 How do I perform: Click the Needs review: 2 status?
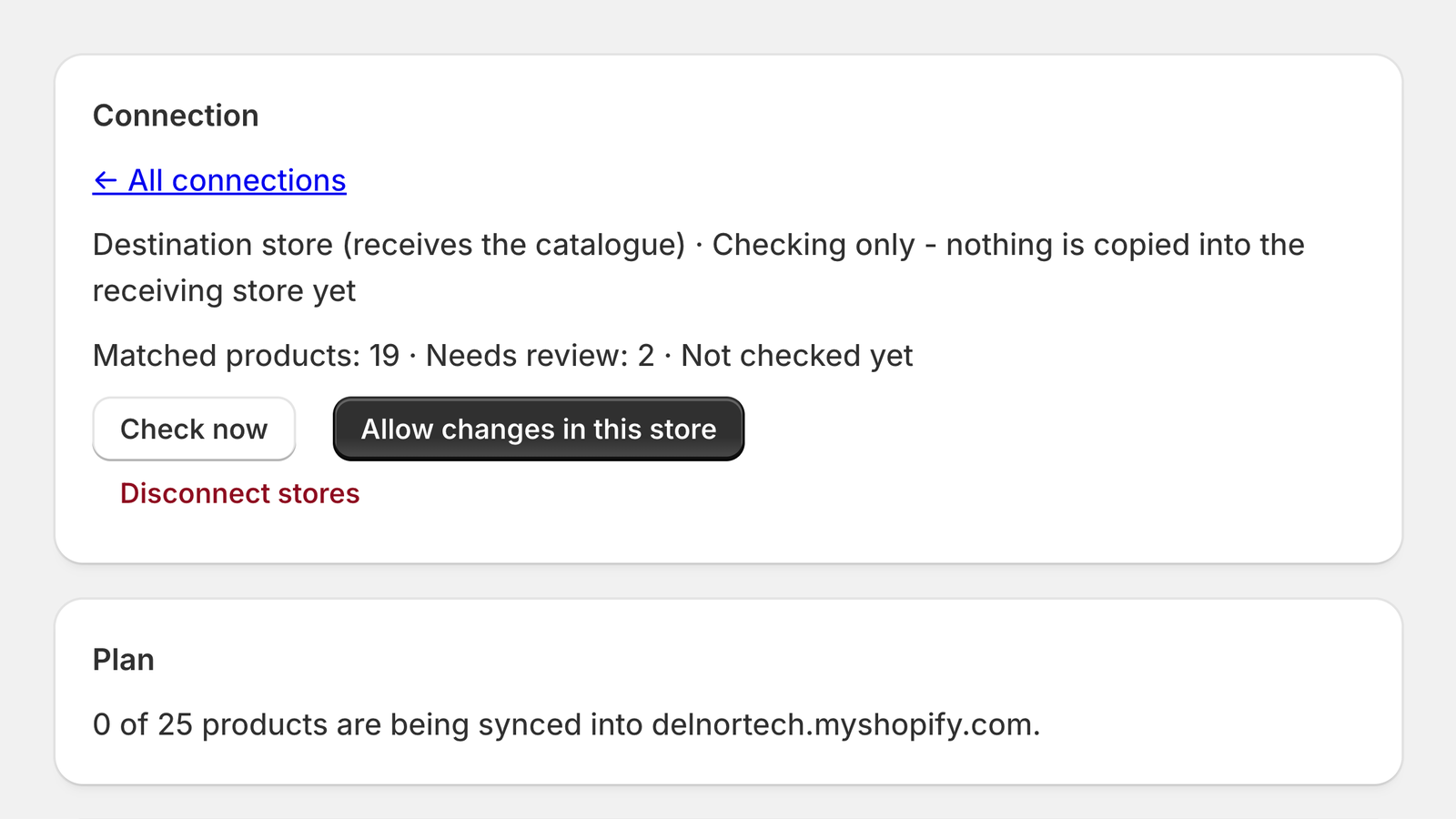pos(541,356)
